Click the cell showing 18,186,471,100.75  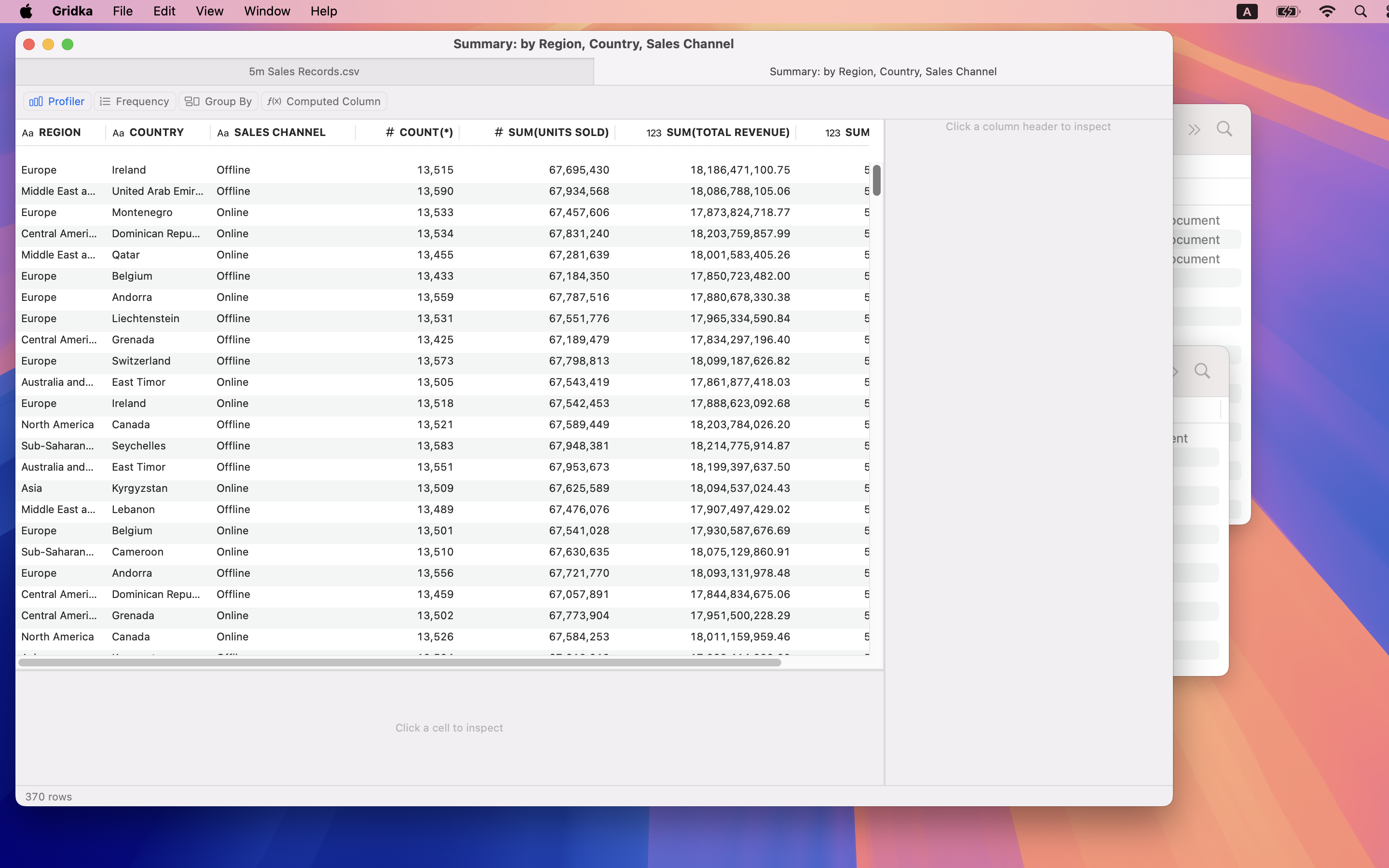coord(740,169)
